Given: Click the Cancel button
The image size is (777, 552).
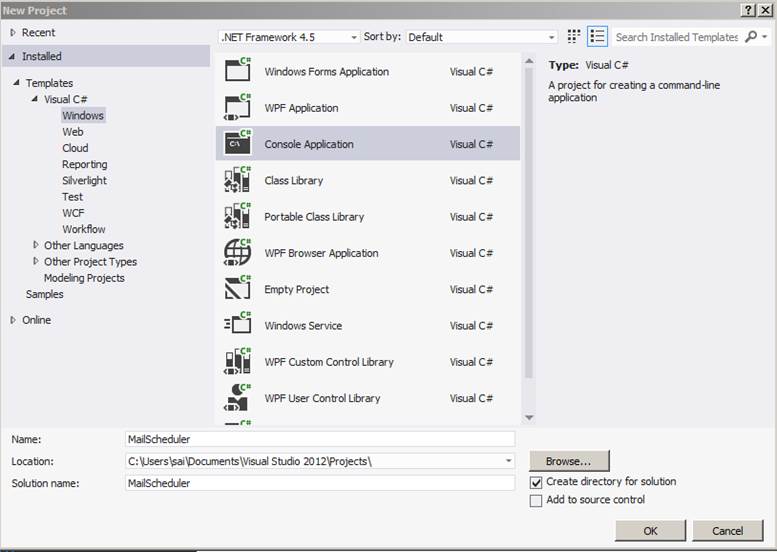Looking at the screenshot, I should 727,531.
